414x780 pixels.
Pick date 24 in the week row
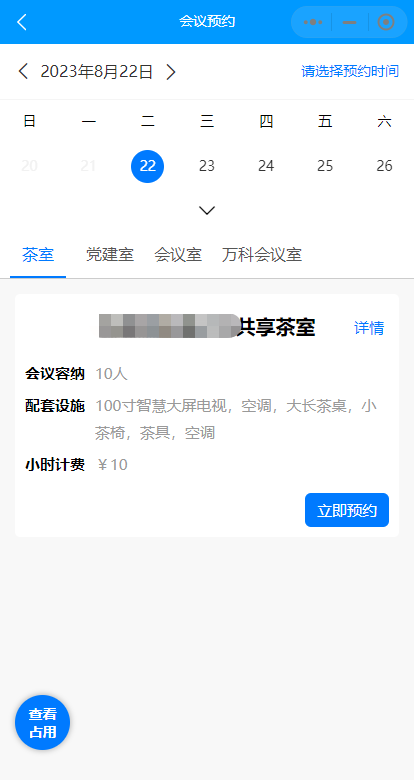tap(266, 166)
